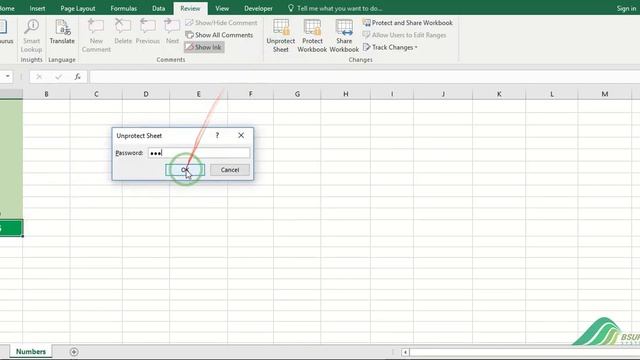Image resolution: width=640 pixels, height=360 pixels.
Task: Select column F header
Action: (251, 94)
